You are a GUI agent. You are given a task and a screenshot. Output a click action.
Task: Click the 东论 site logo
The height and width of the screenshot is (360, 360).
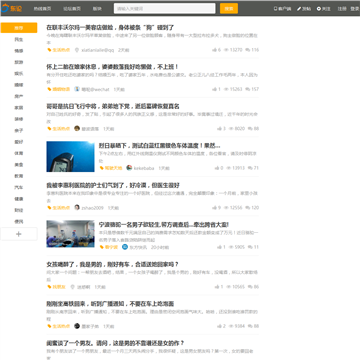pos(11,8)
